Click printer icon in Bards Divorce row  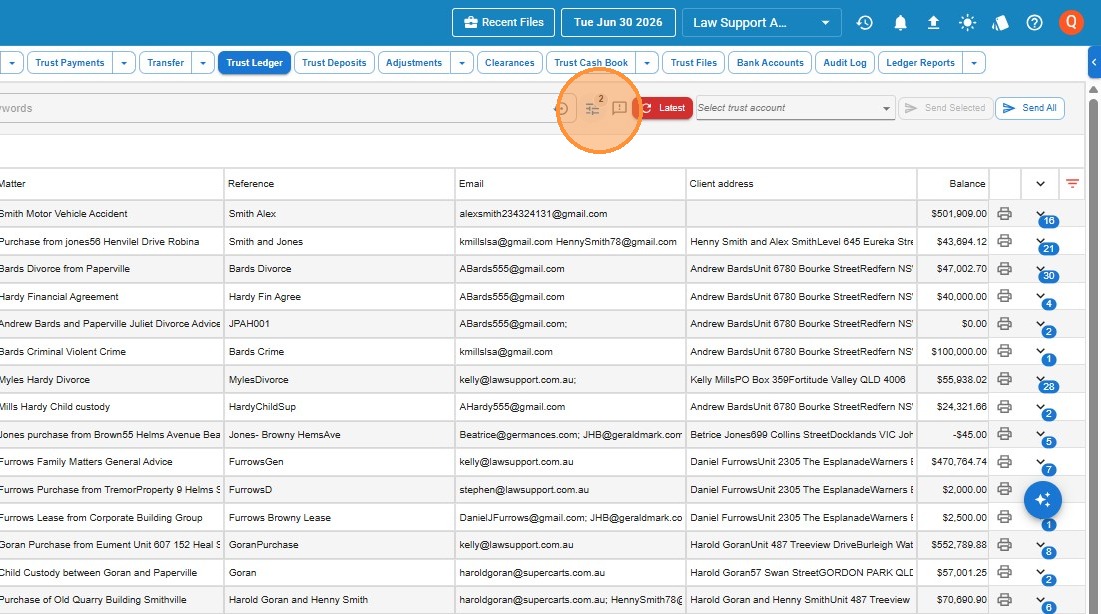[x=1005, y=268]
